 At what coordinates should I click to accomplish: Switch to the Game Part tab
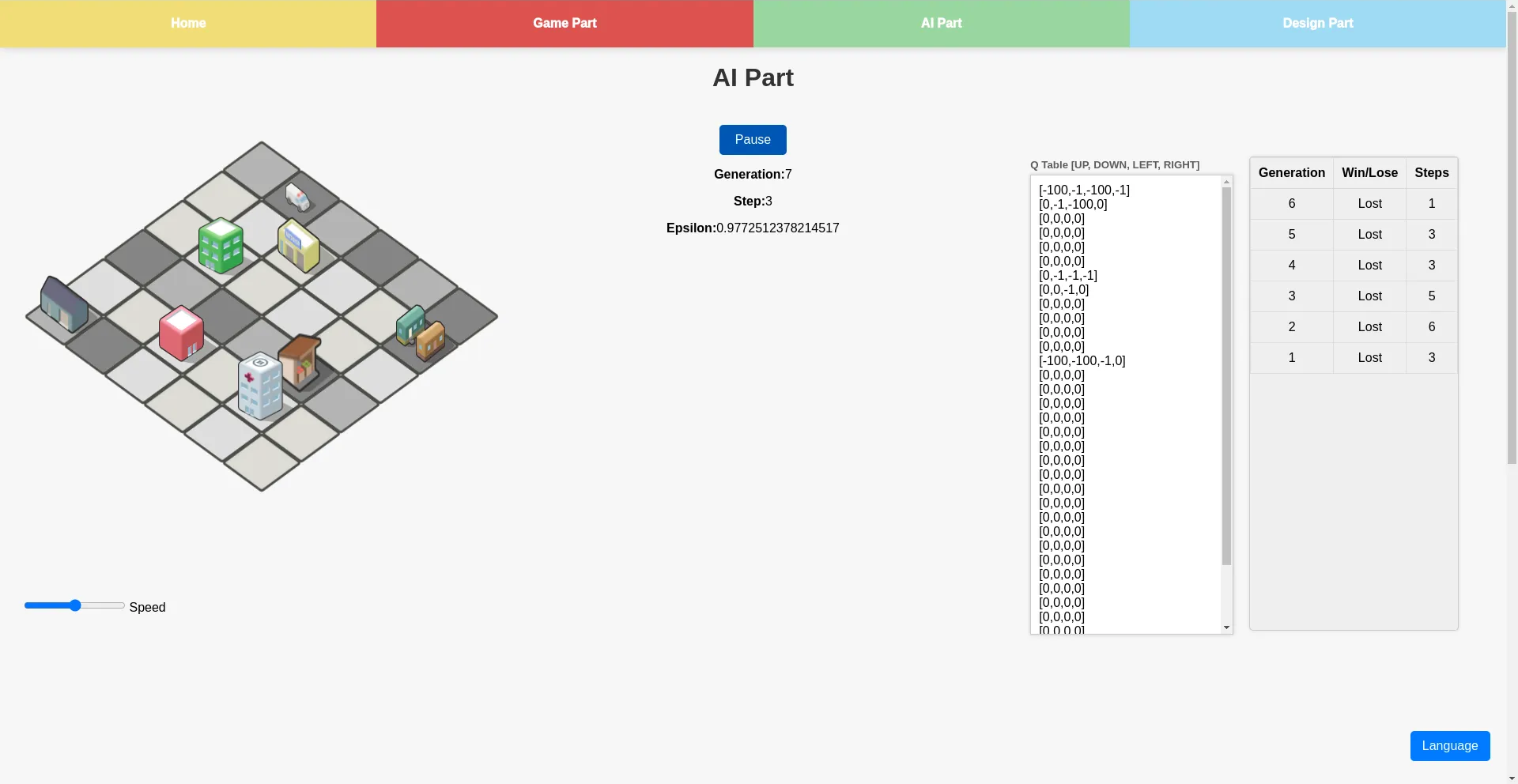point(565,24)
